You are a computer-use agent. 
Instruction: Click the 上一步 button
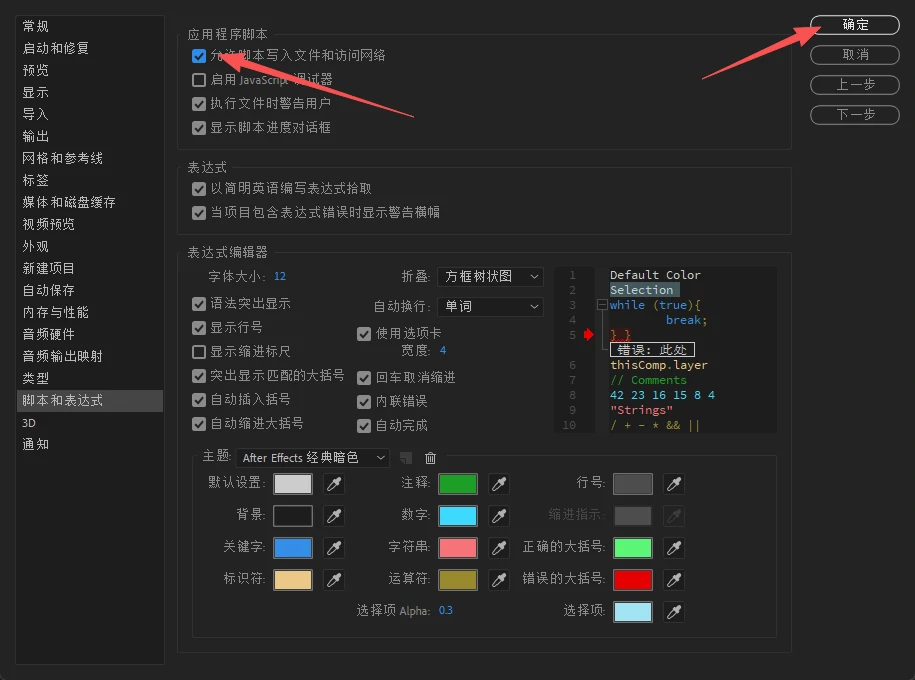coord(854,85)
